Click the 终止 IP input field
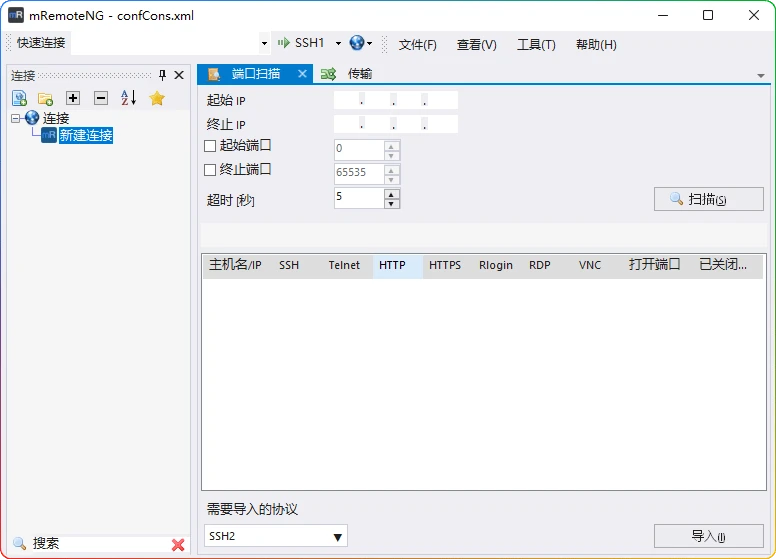This screenshot has height=559, width=776. pos(396,124)
